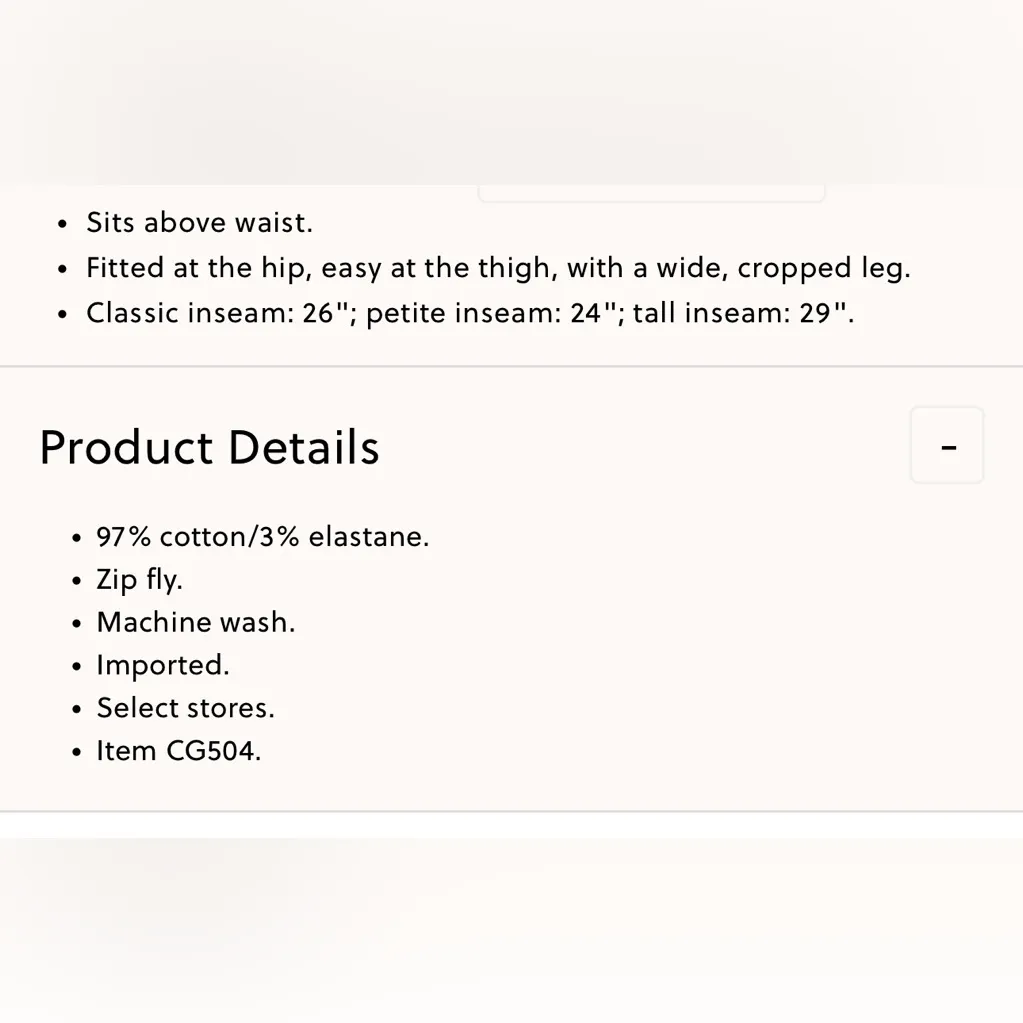The height and width of the screenshot is (1023, 1023).
Task: Click the "Sits above waist." text
Action: coord(199,222)
